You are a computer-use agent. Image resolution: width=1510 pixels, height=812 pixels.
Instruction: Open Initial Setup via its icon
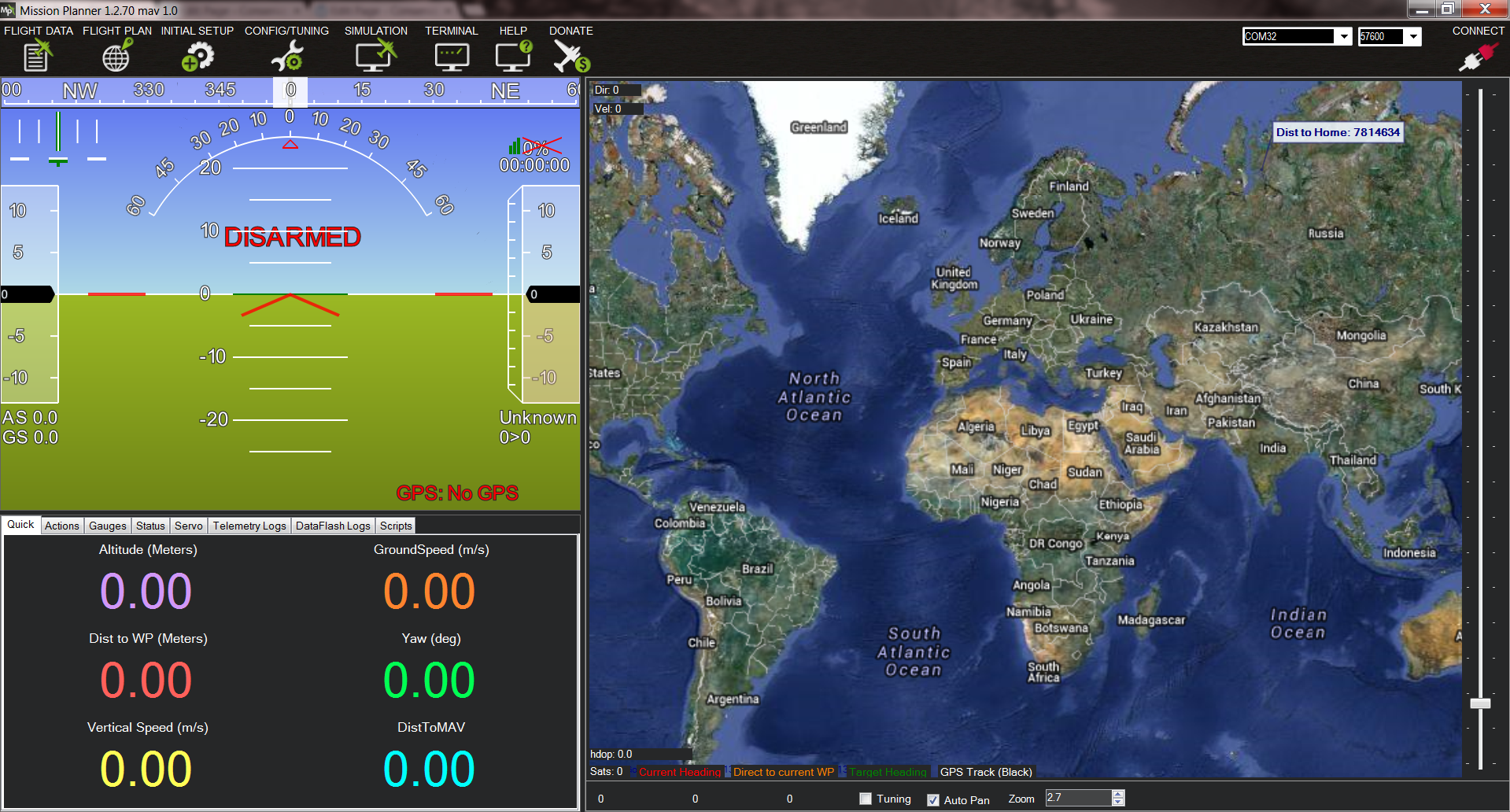198,55
